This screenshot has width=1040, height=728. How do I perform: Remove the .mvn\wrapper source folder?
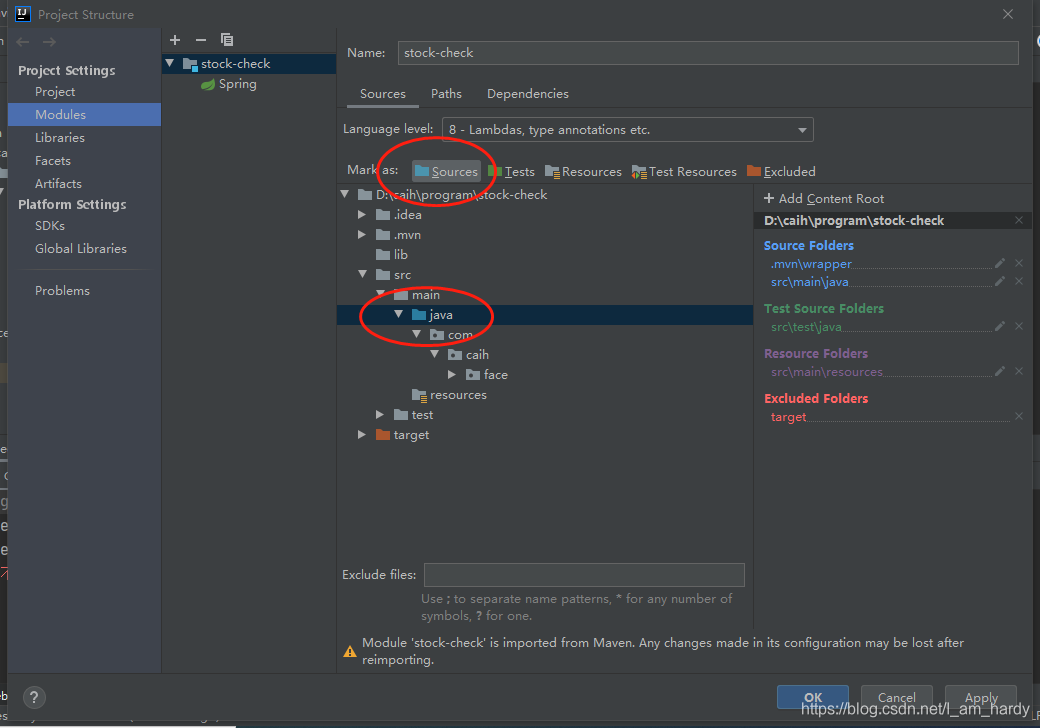click(x=1018, y=263)
